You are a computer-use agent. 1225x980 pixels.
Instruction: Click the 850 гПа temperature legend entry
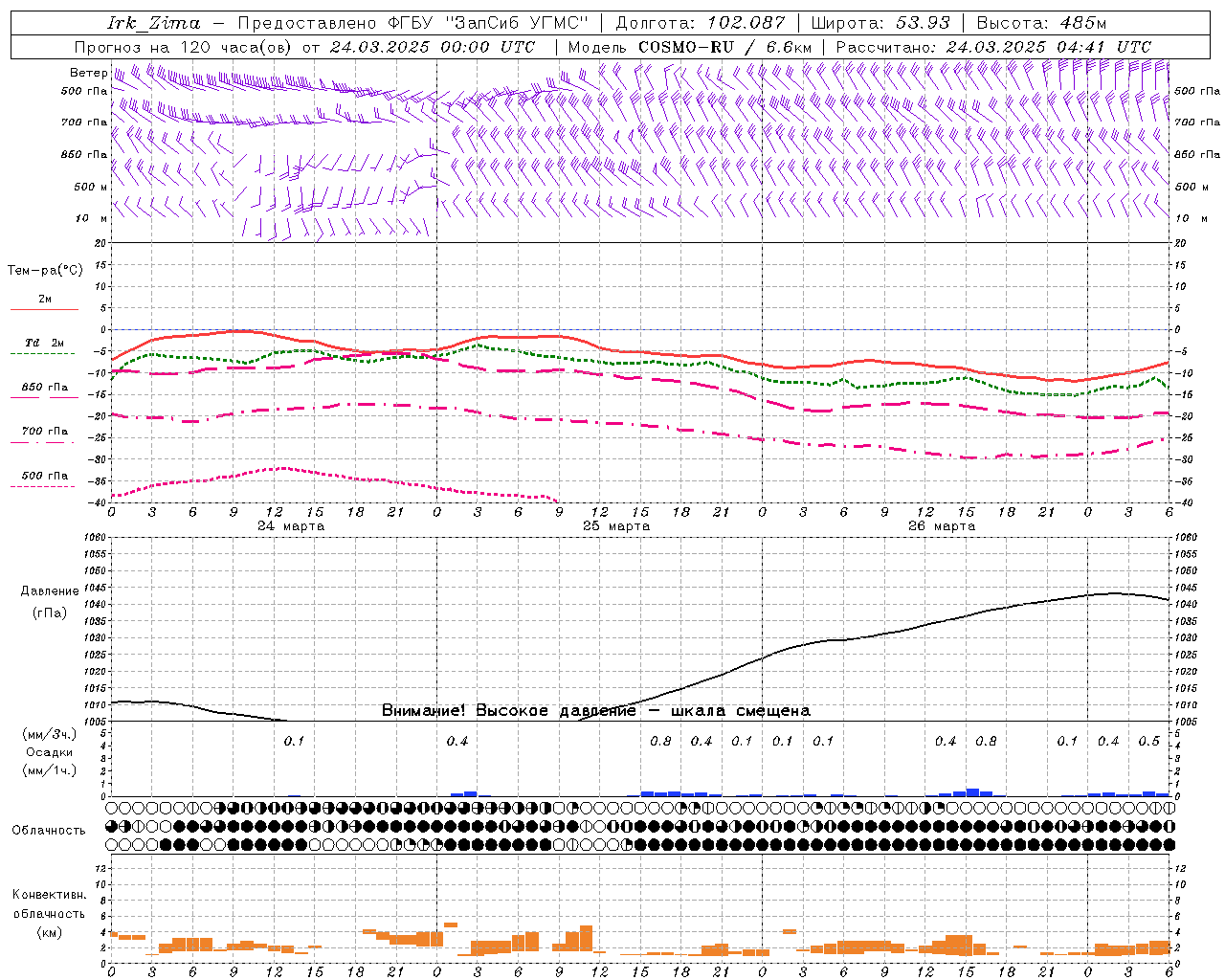coord(45,387)
